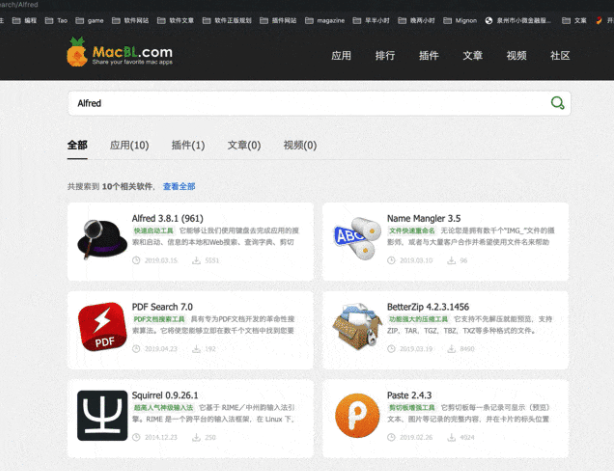This screenshot has height=471, width=614.
Task: Open the 编程 bookmark folder
Action: 24,20
